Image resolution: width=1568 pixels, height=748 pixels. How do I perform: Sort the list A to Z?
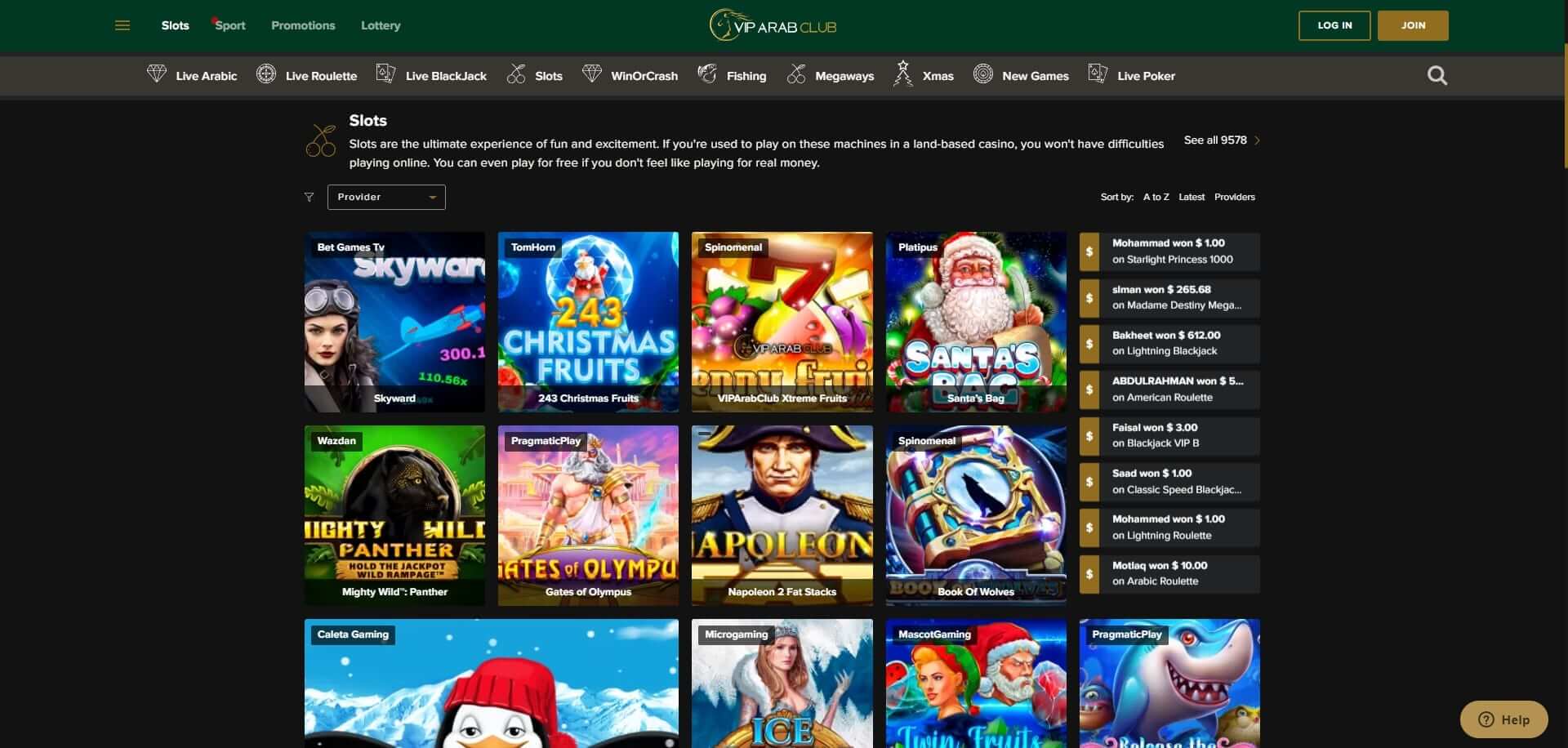click(1156, 197)
